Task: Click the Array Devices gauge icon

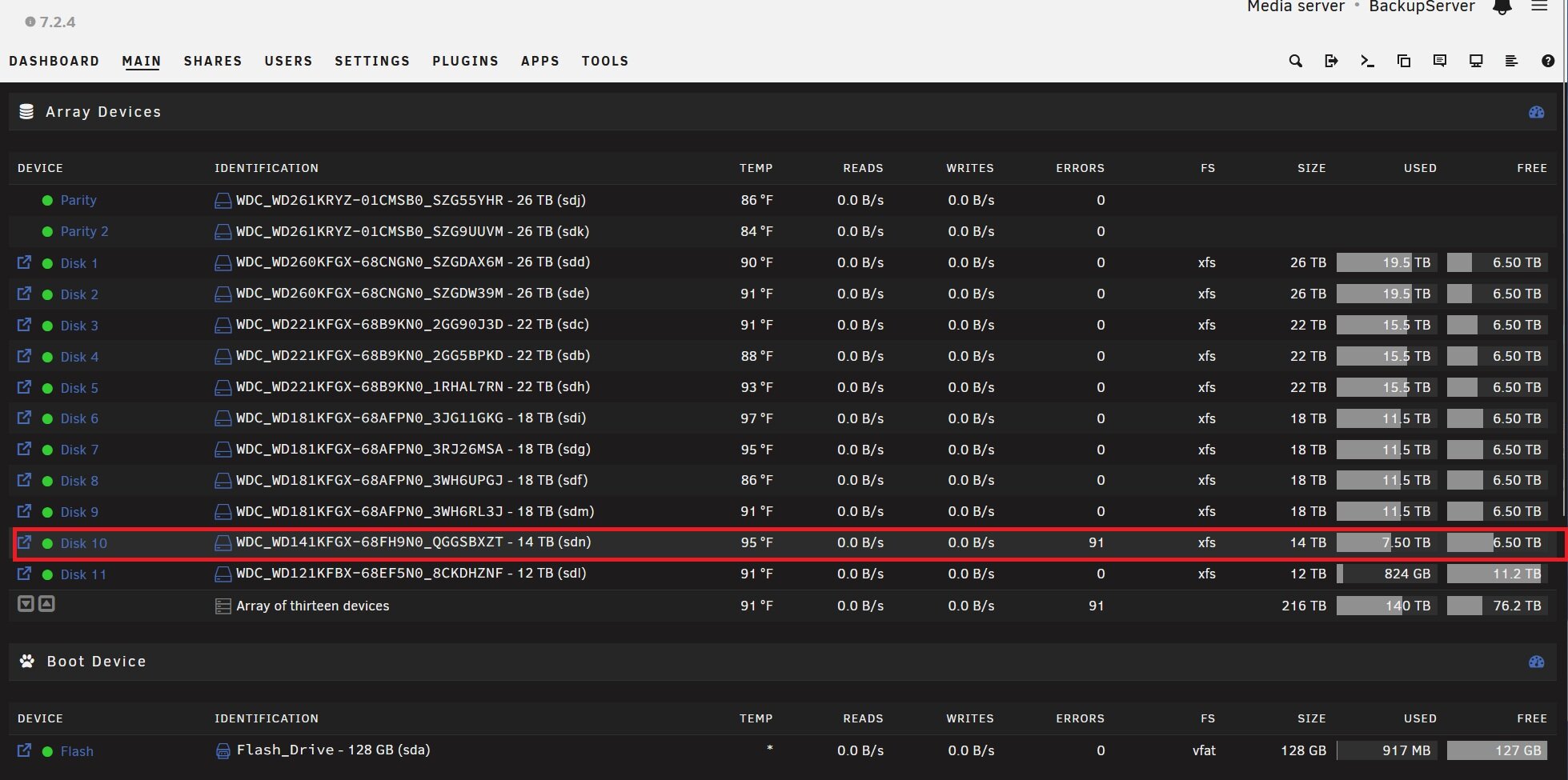Action: pos(1536,112)
